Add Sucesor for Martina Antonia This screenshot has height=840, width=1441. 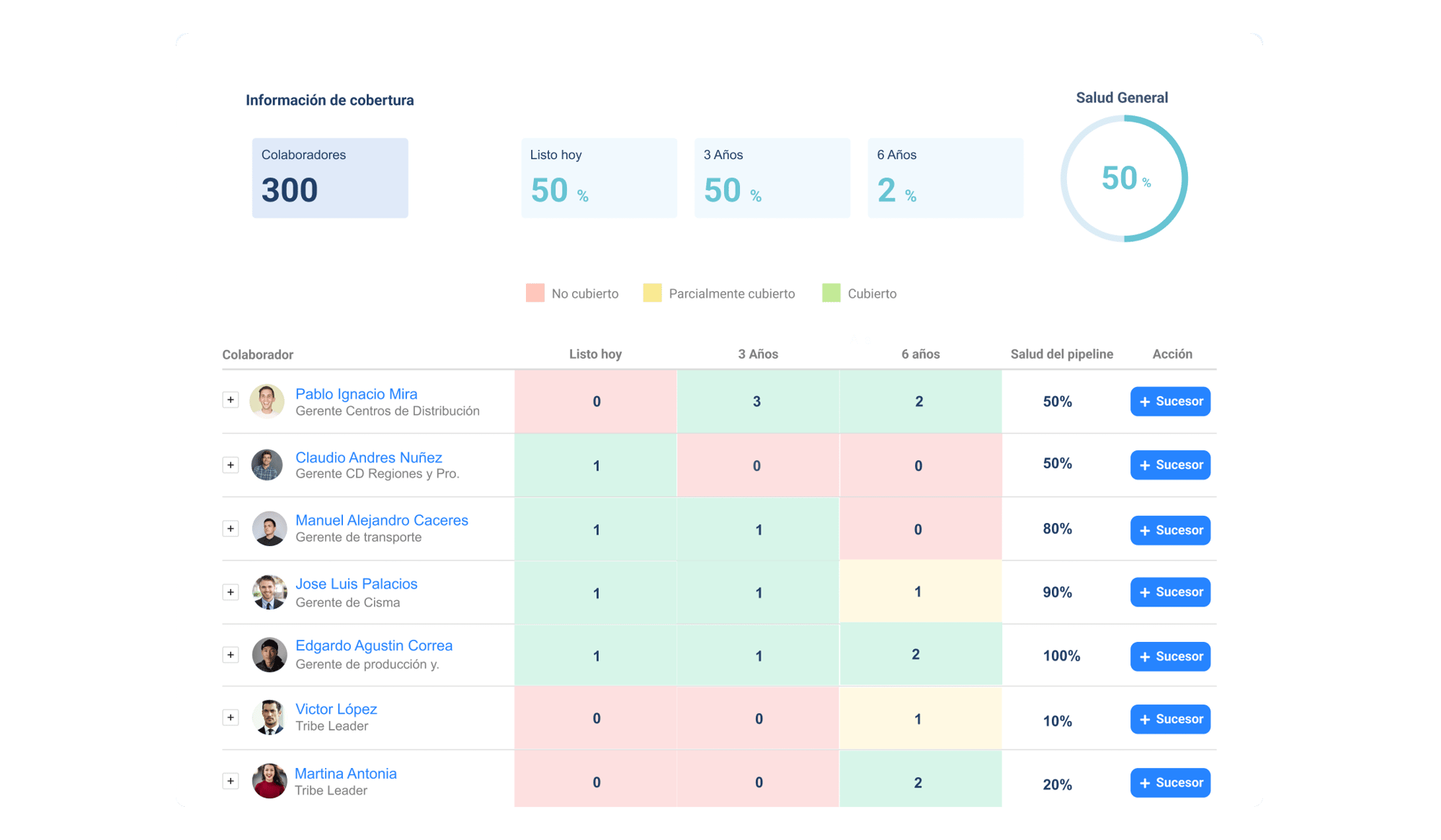(1170, 782)
